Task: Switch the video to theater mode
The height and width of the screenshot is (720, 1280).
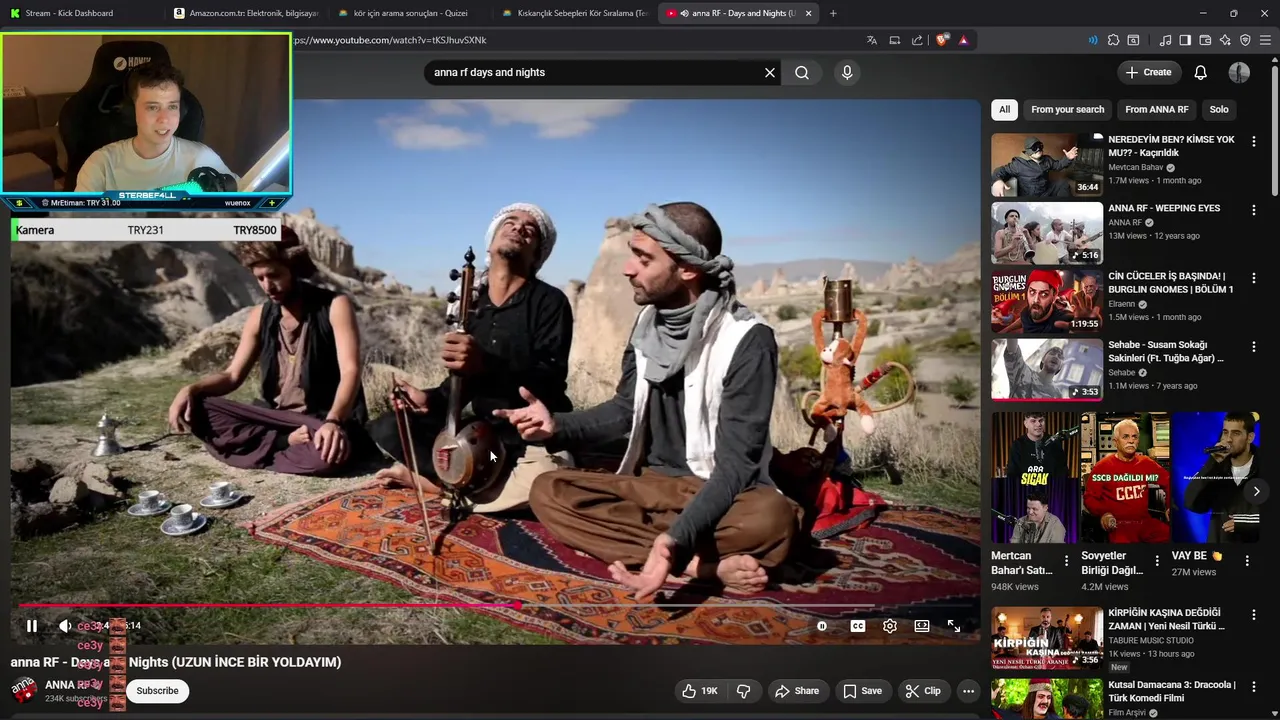Action: pyautogui.click(x=922, y=626)
